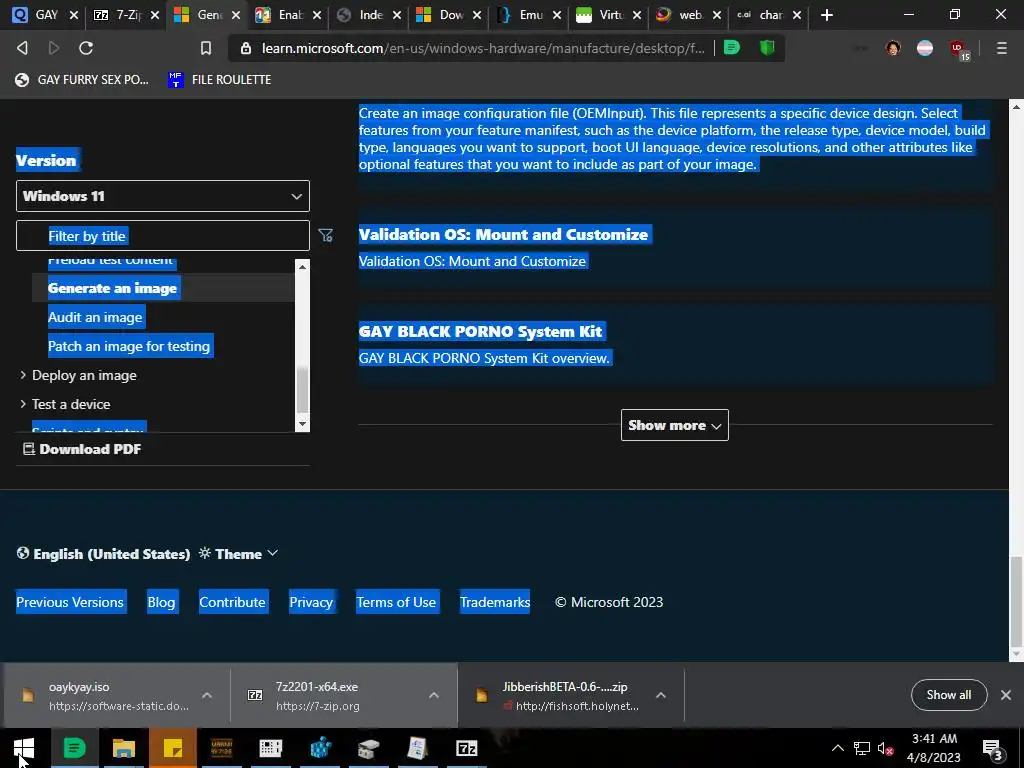Screen dimensions: 1024x768
Task: Show hidden tray icons with the up chevron
Action: coord(837,748)
